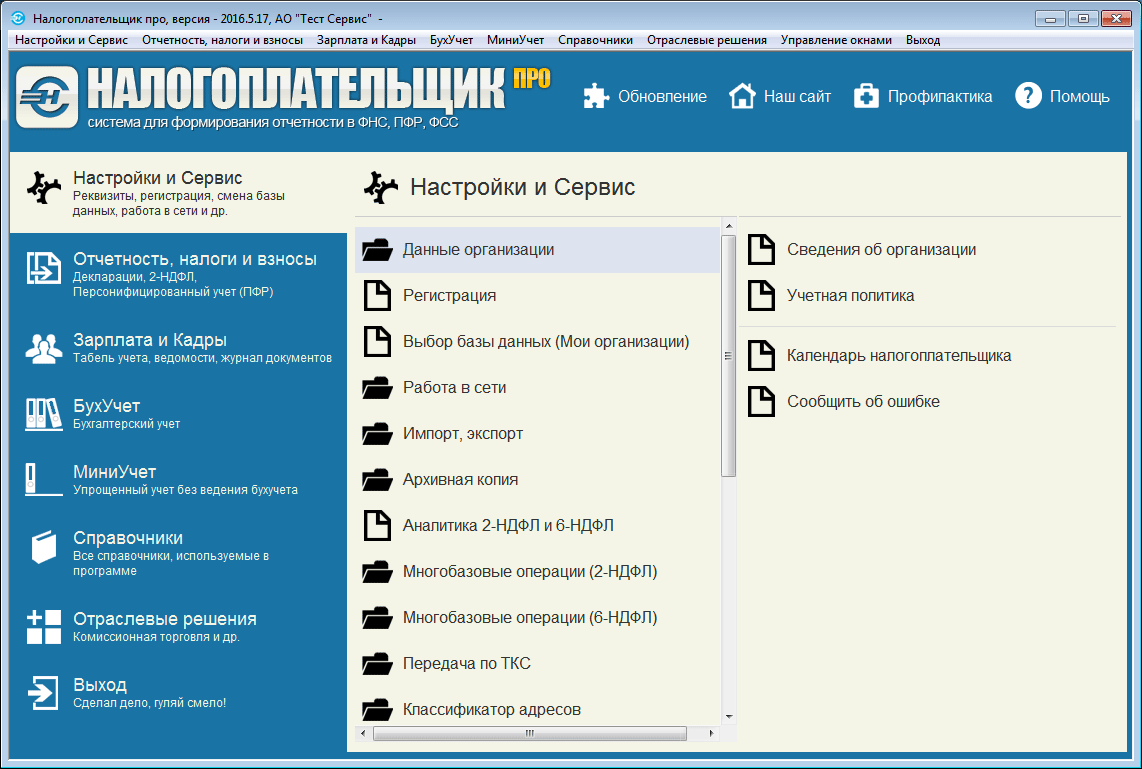
Task: Click the first-aid kit icon for Профилактика
Action: tap(866, 96)
